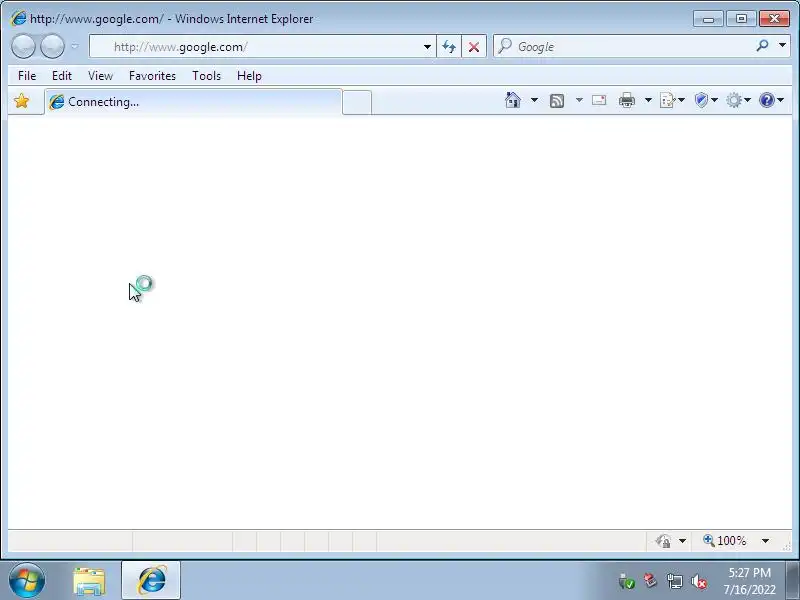
Task: Select the Connecting... tab
Action: pyautogui.click(x=193, y=102)
